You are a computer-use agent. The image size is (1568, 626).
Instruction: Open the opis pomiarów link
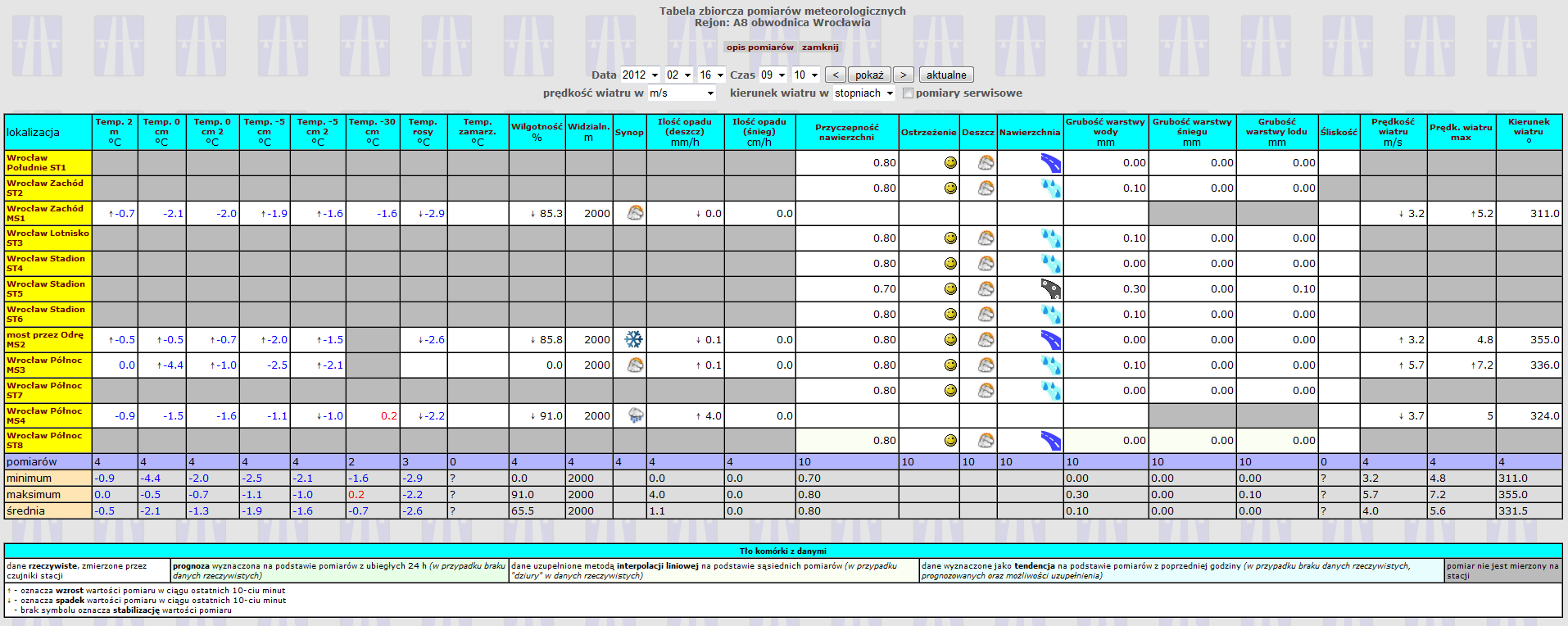pyautogui.click(x=760, y=47)
